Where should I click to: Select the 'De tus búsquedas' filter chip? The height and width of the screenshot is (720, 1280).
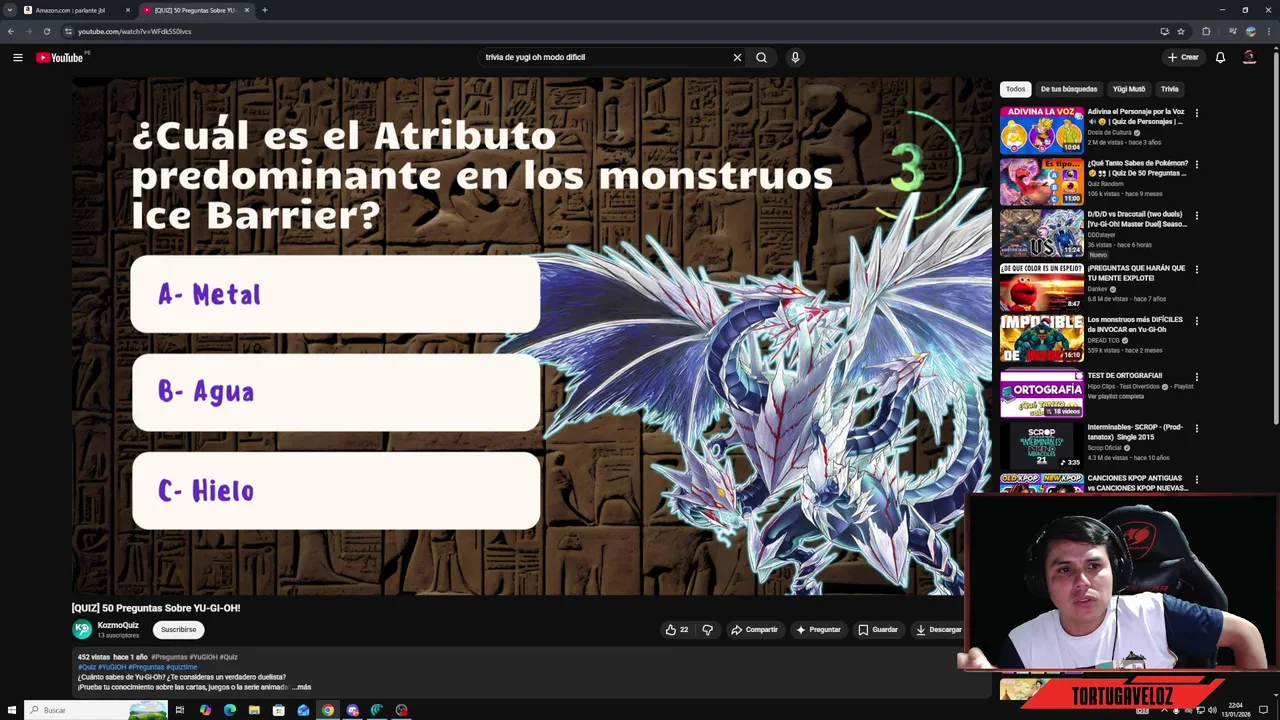(1068, 89)
